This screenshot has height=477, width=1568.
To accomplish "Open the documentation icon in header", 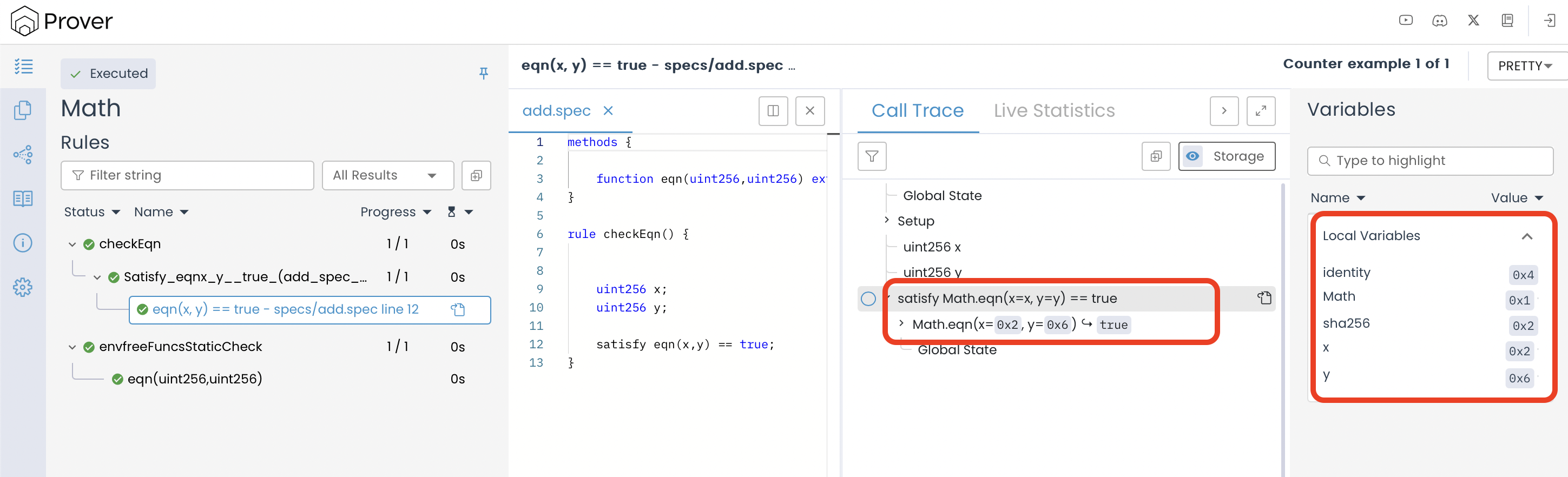I will pyautogui.click(x=1507, y=21).
